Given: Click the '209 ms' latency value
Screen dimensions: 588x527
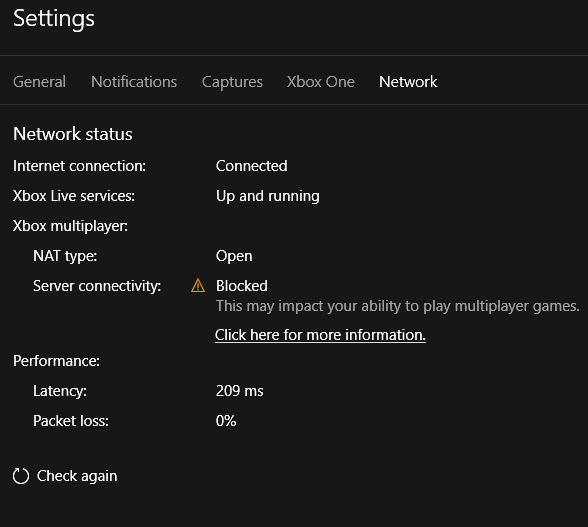Looking at the screenshot, I should tap(240, 391).
